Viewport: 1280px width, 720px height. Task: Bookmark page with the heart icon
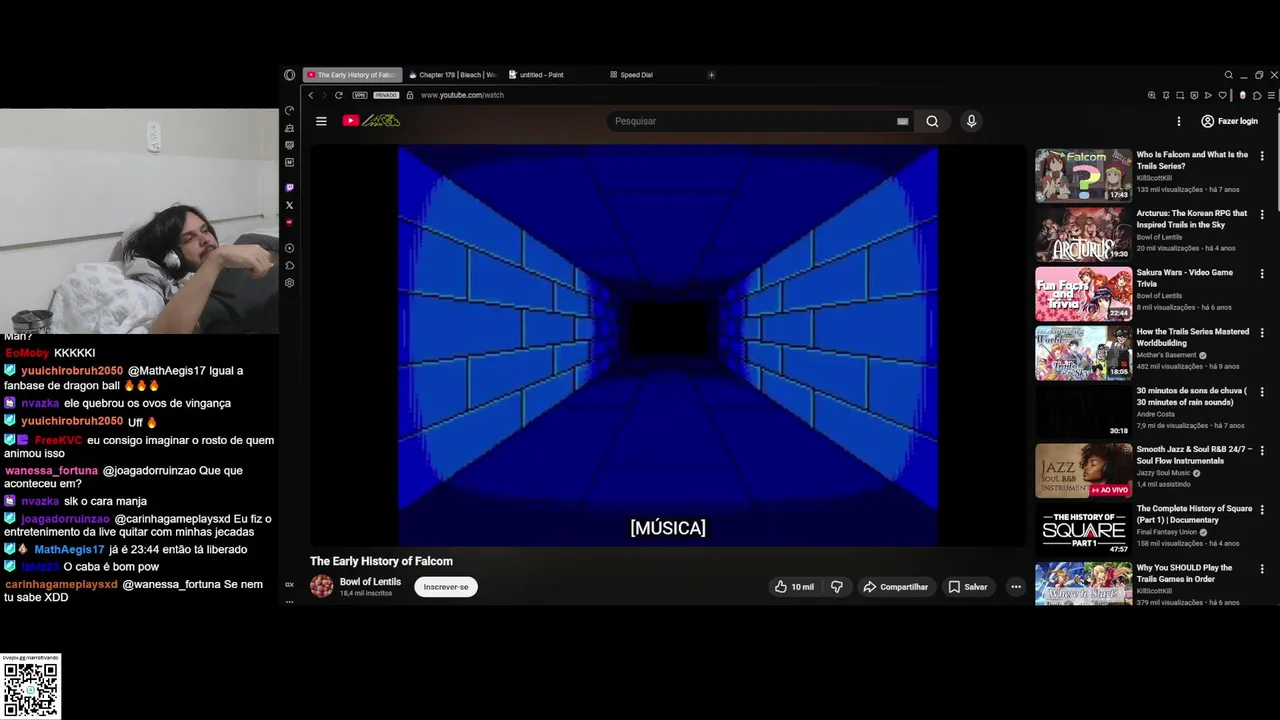coord(1222,96)
